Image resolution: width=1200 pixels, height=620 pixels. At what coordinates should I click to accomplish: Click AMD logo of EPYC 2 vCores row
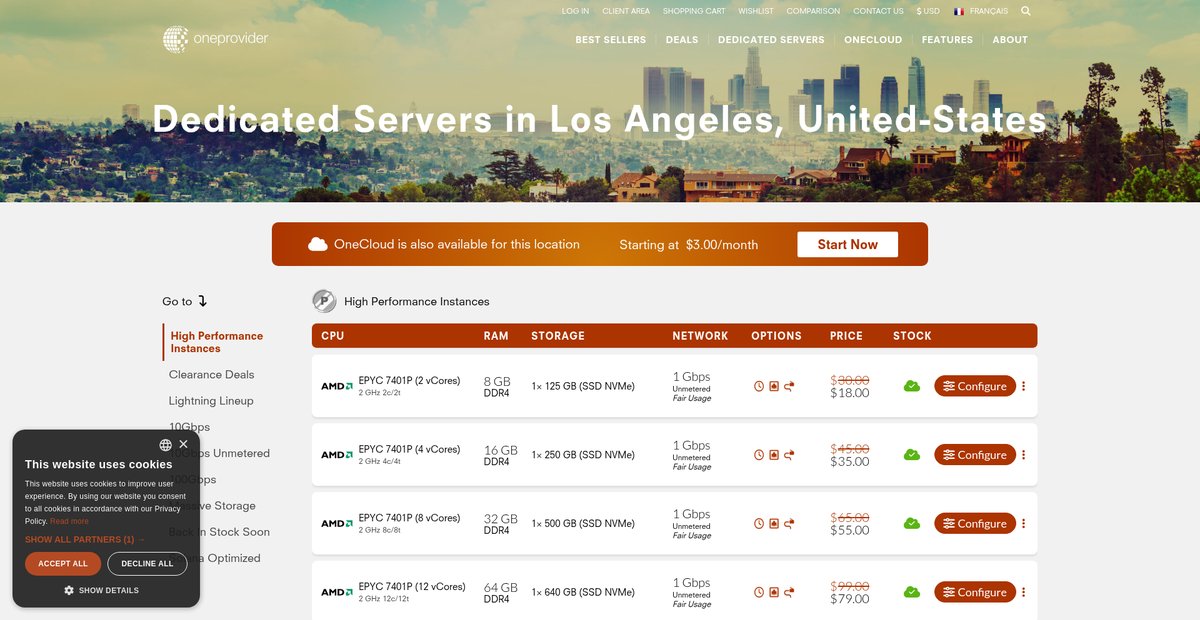(336, 386)
